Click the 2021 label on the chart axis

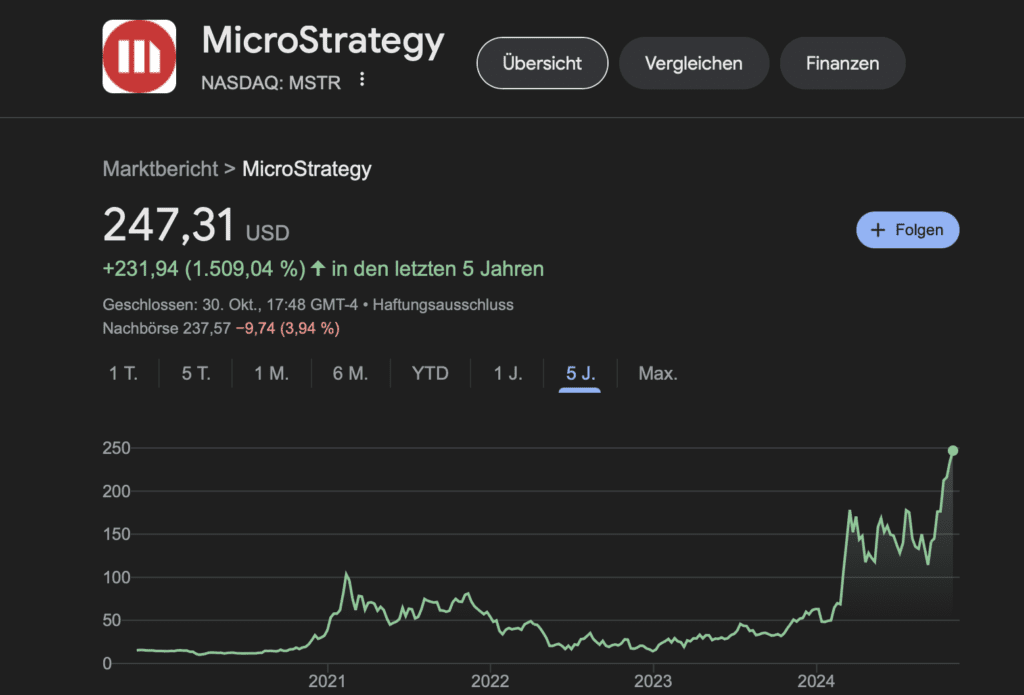(x=327, y=681)
